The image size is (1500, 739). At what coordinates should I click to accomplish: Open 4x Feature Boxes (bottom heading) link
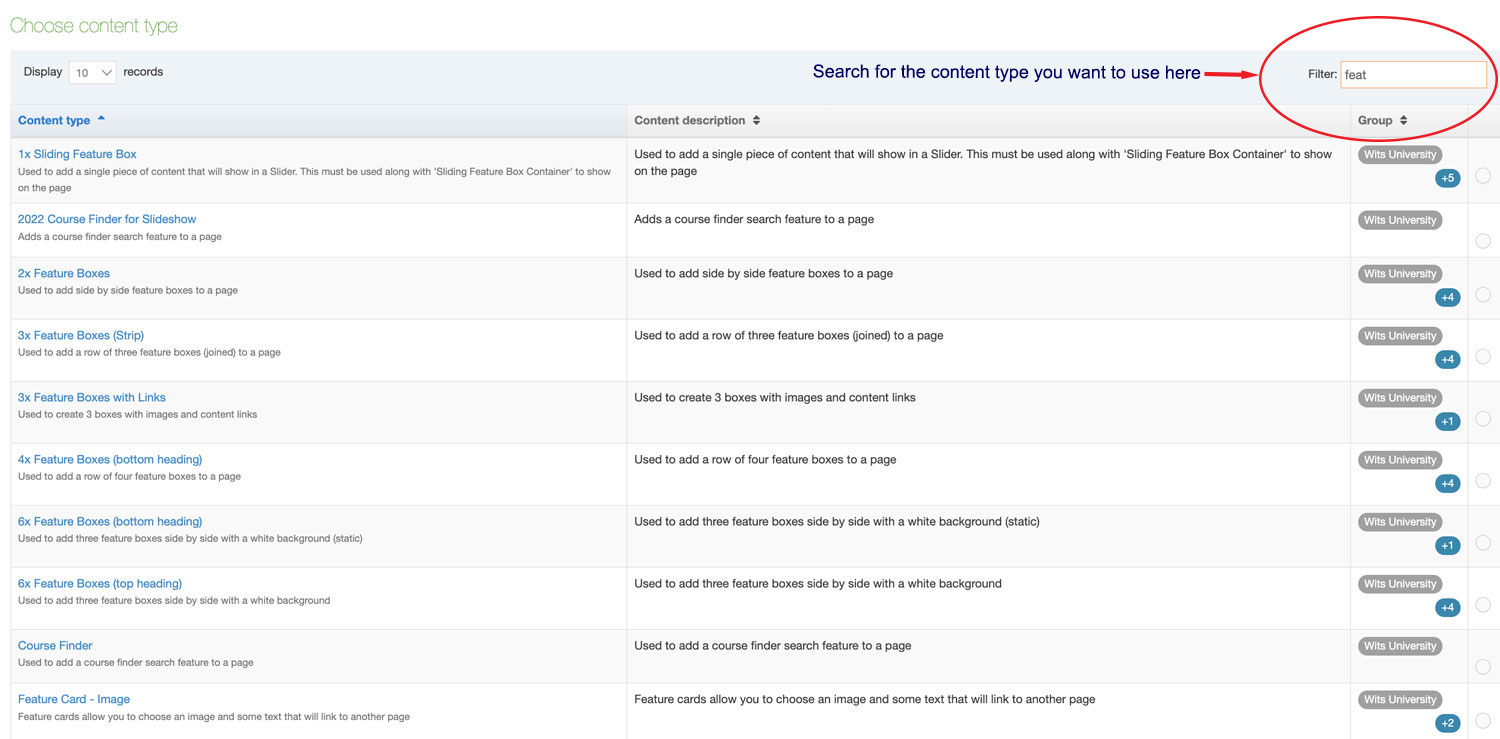(x=110, y=459)
